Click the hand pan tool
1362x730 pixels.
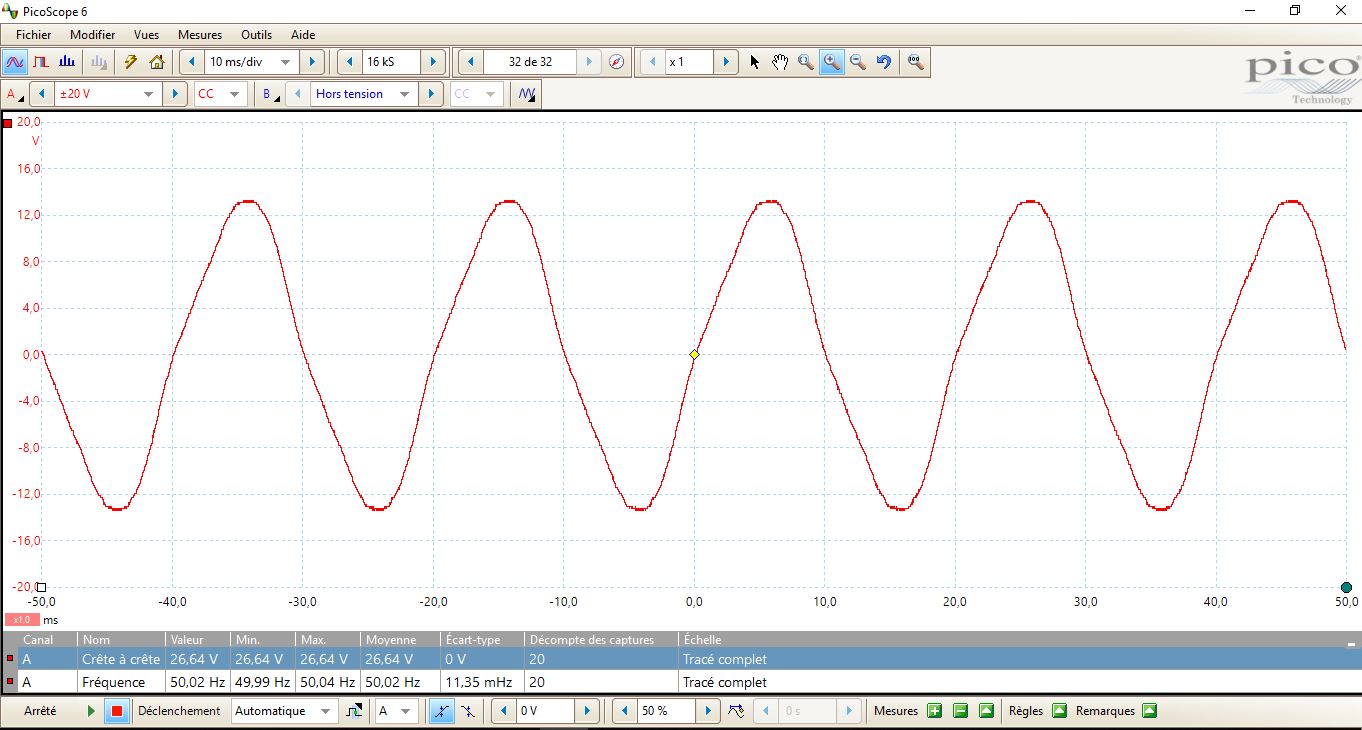pyautogui.click(x=780, y=62)
